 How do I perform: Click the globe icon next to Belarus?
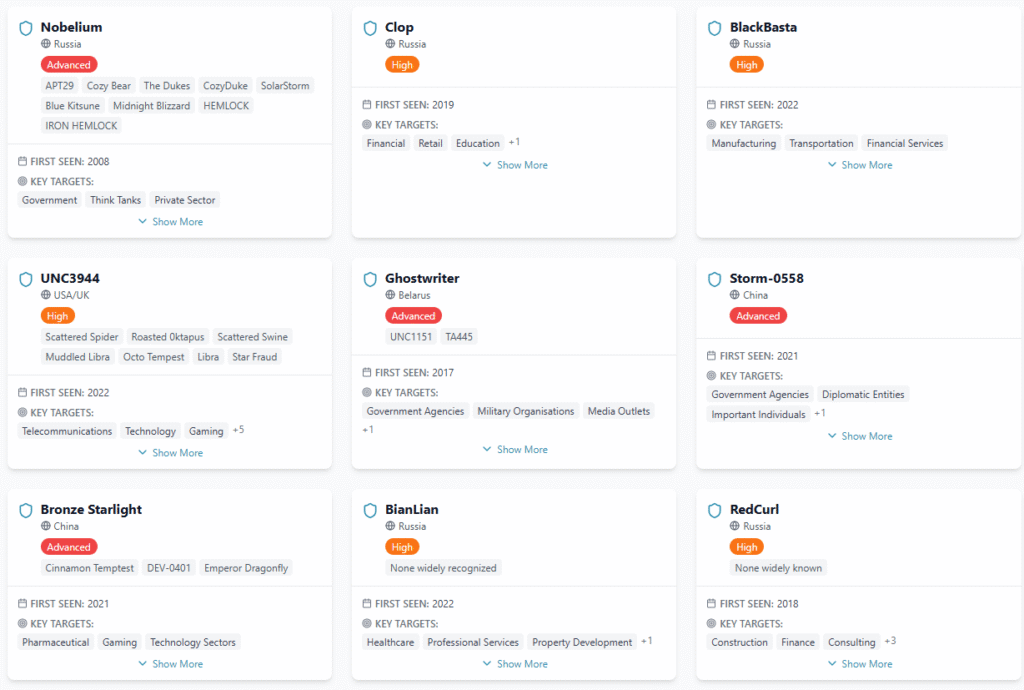390,295
